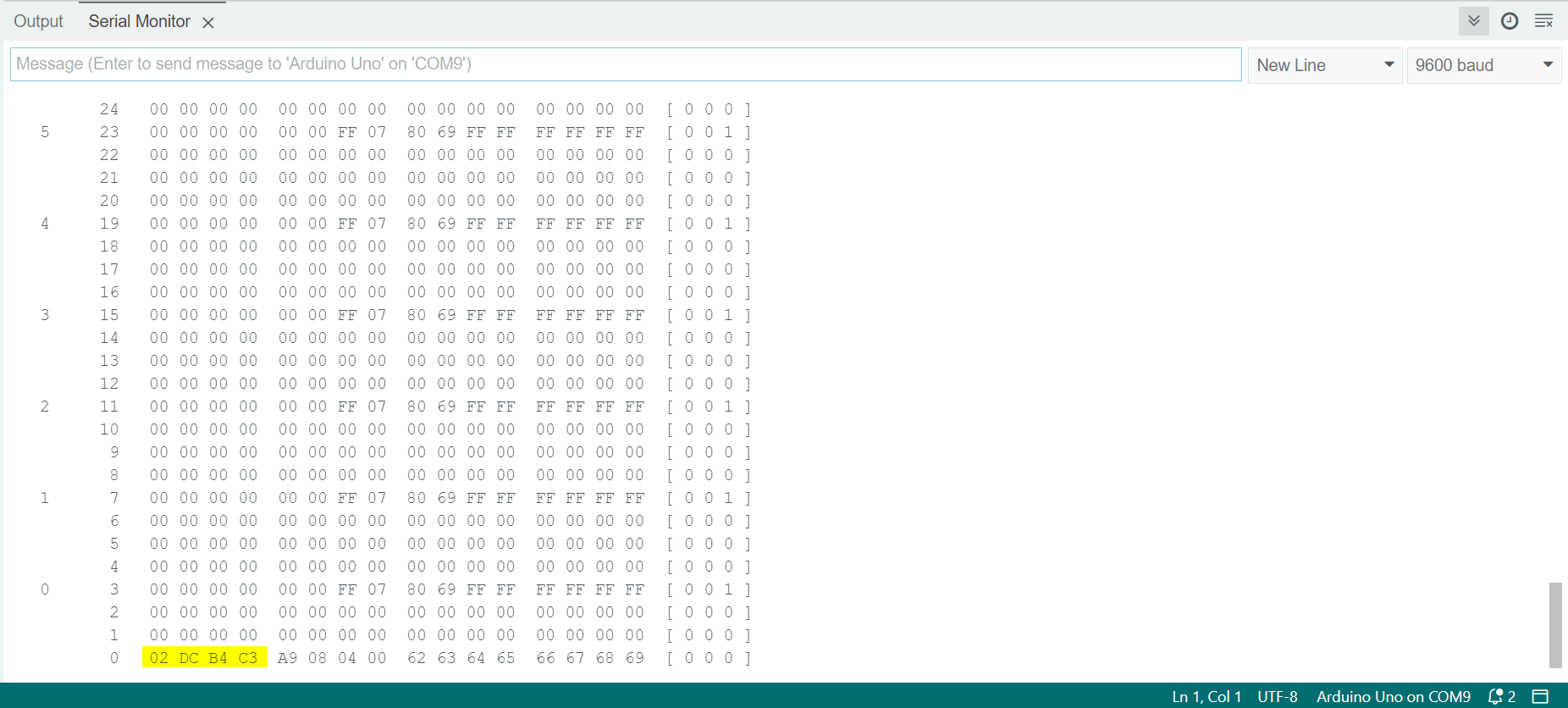
Task: Click sector number 2 label
Action: [x=45, y=407]
